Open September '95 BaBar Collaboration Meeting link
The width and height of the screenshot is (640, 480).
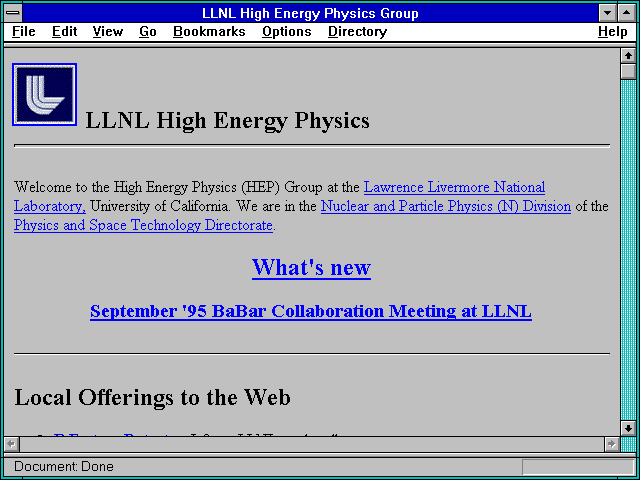point(311,311)
